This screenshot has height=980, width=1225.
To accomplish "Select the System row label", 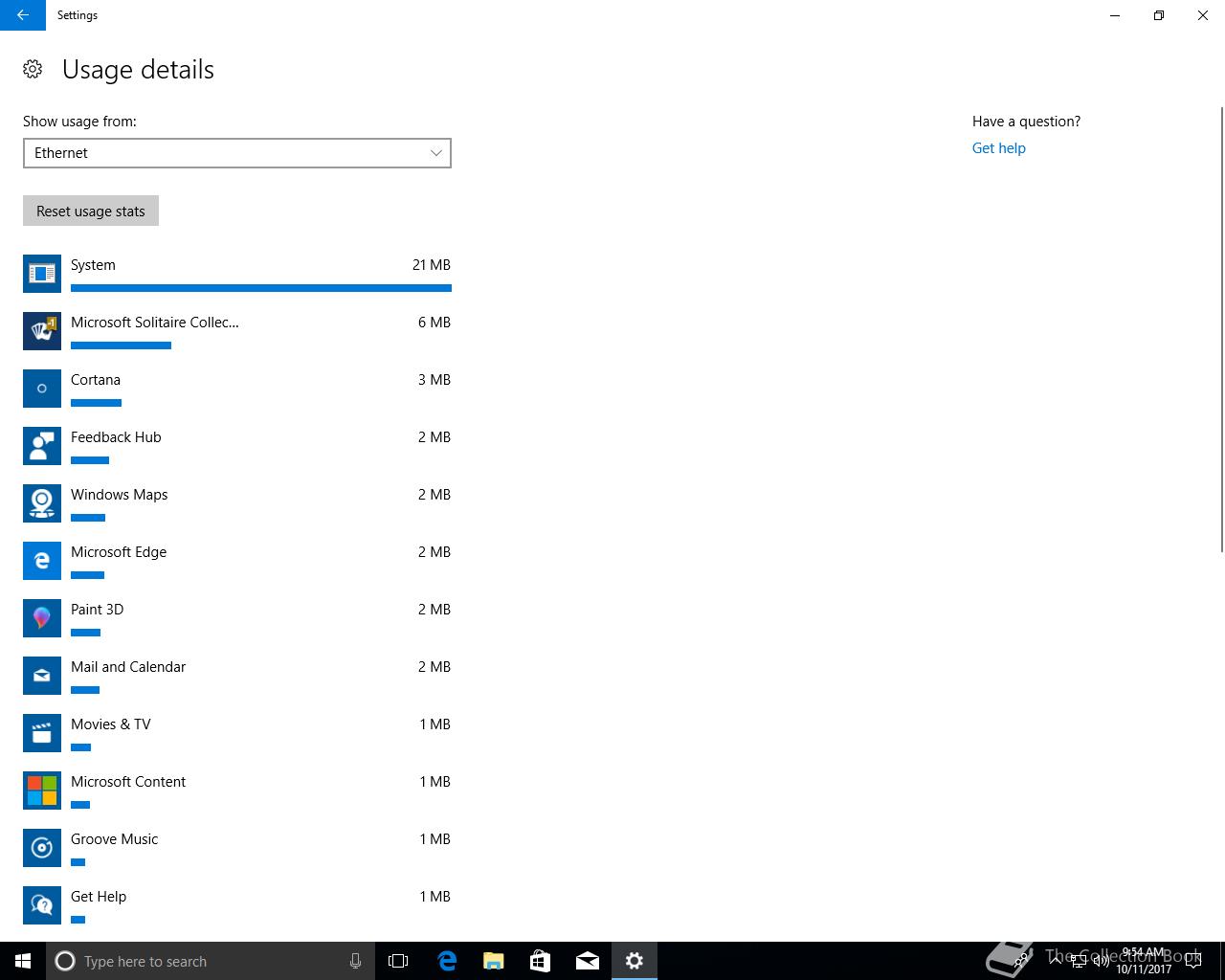I will coord(93,265).
